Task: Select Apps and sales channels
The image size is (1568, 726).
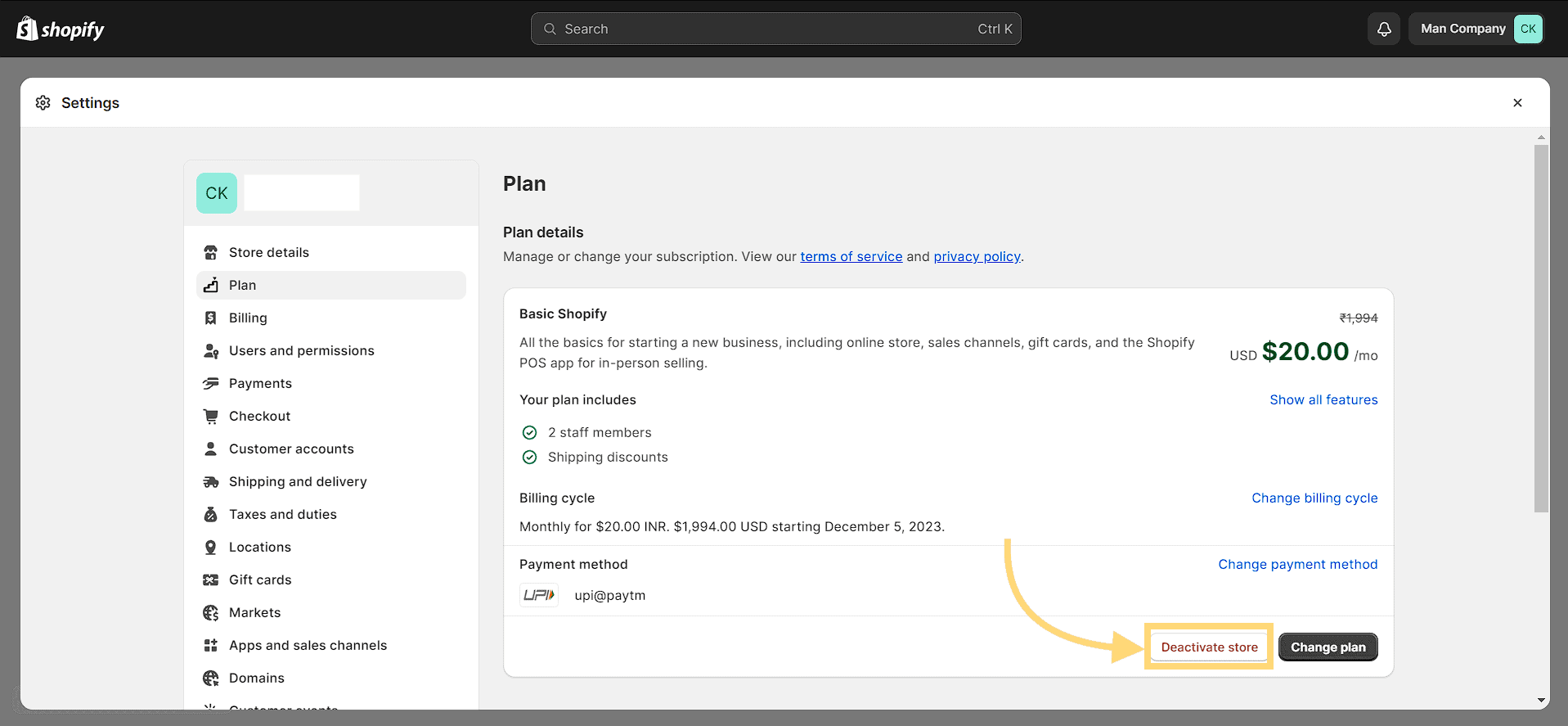Action: (x=308, y=645)
